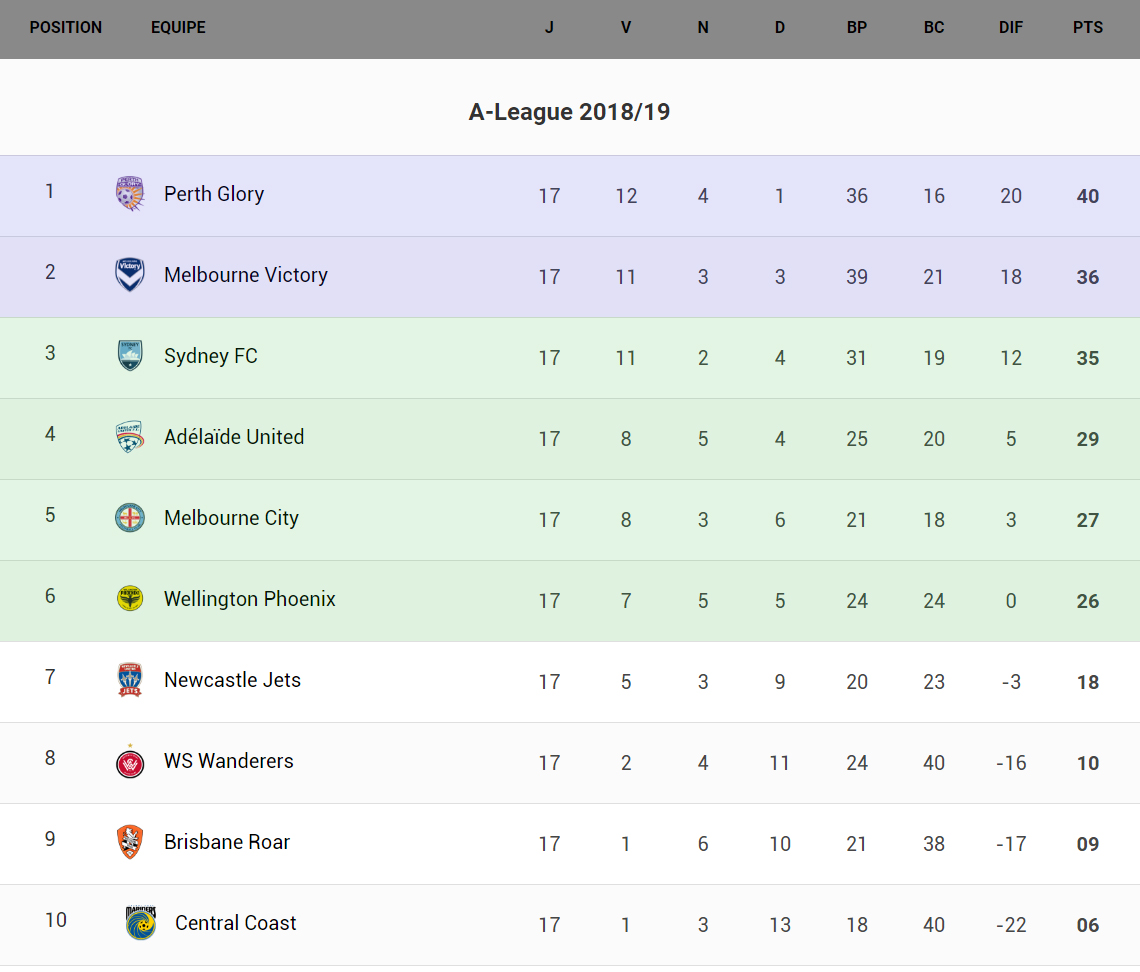Screen dimensions: 1140x972
Task: Click the EQUIPE column header
Action: [178, 28]
